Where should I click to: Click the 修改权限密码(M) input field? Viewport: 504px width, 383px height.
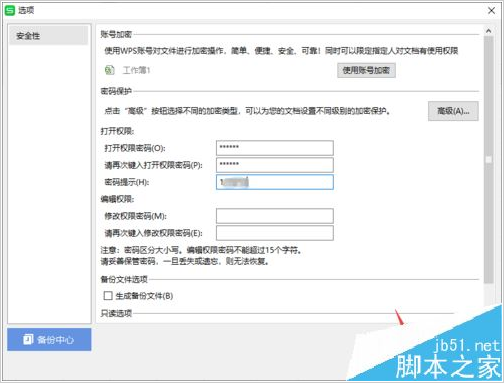pos(275,216)
